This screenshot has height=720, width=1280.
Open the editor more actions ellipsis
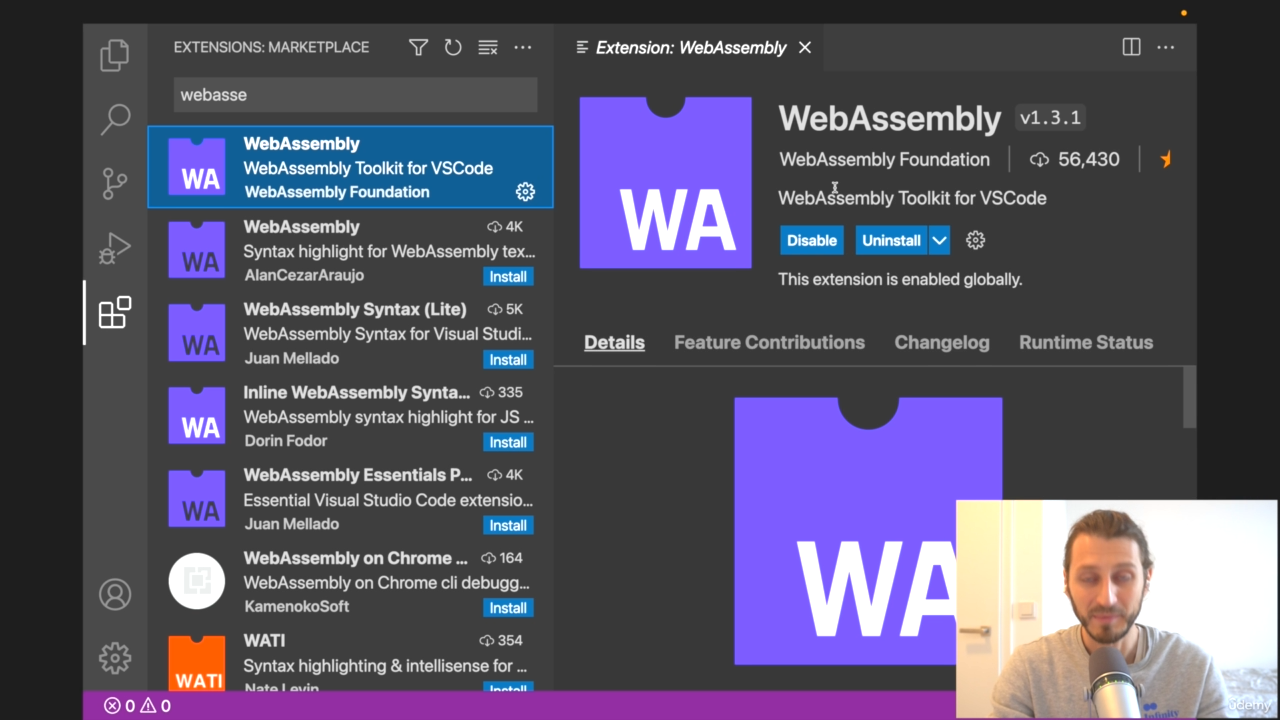1166,47
